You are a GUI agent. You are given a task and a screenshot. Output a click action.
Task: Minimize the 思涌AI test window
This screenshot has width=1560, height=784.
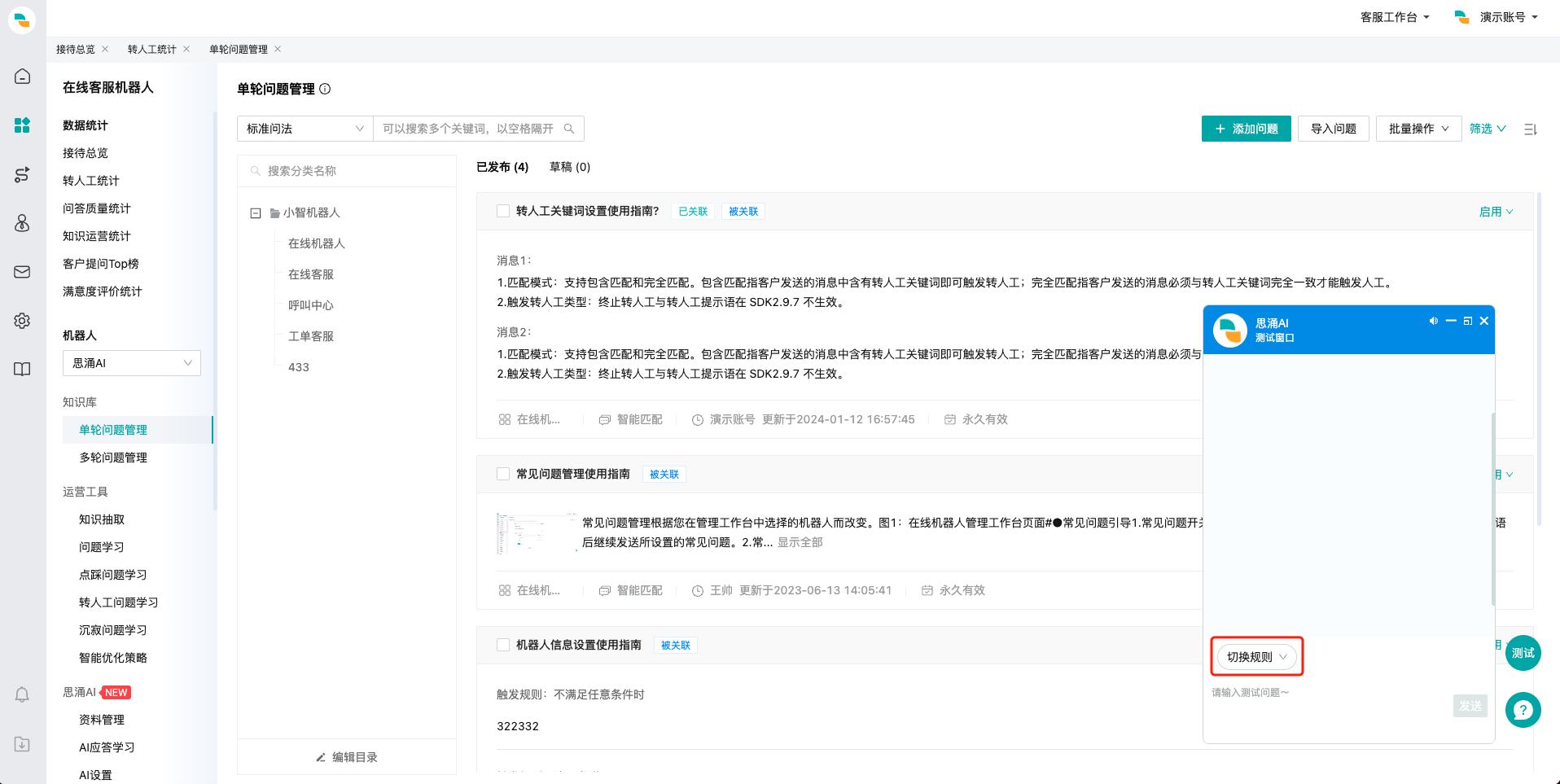coord(1451,321)
